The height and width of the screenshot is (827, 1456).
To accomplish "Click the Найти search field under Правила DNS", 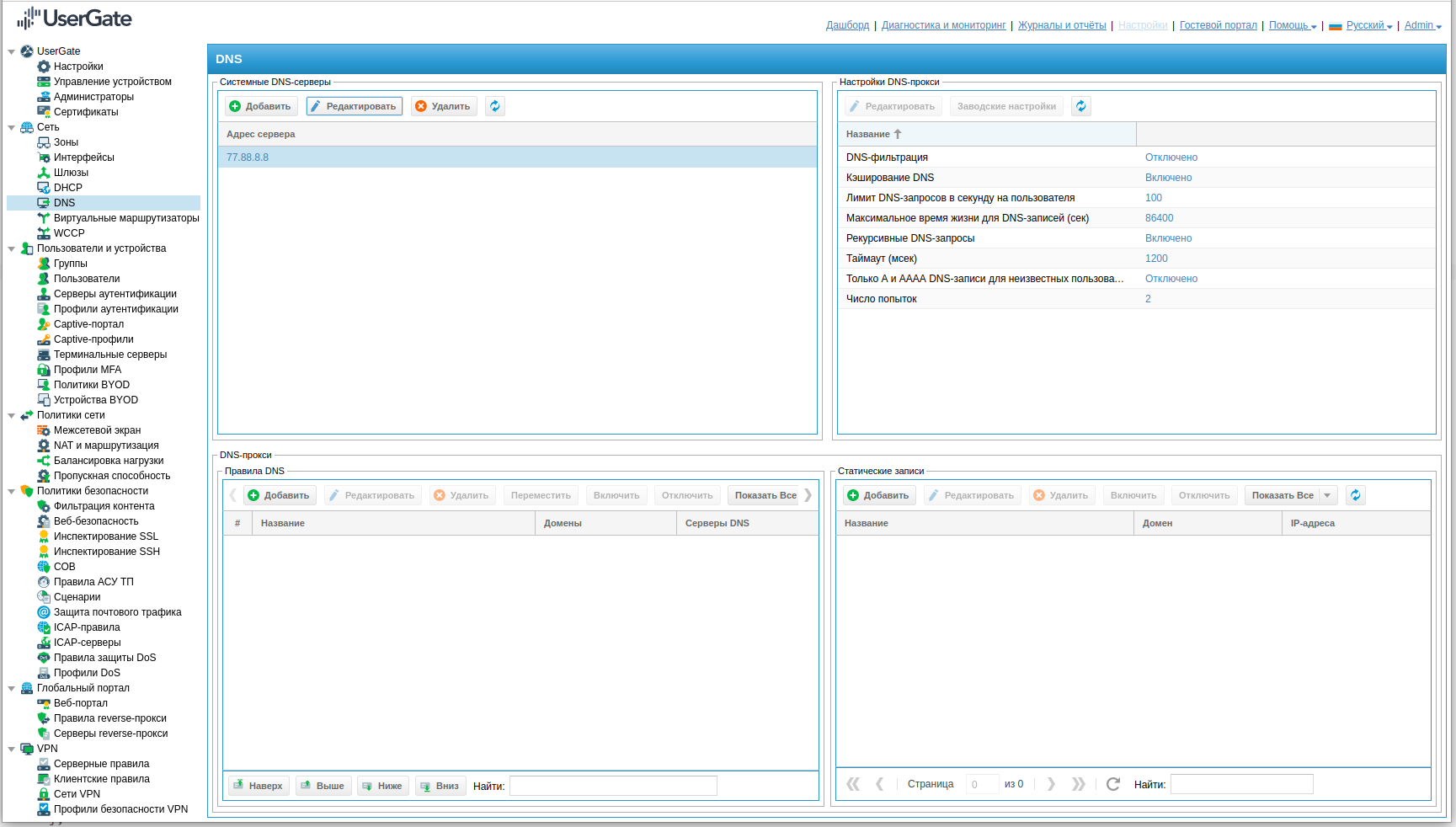I will tap(613, 785).
